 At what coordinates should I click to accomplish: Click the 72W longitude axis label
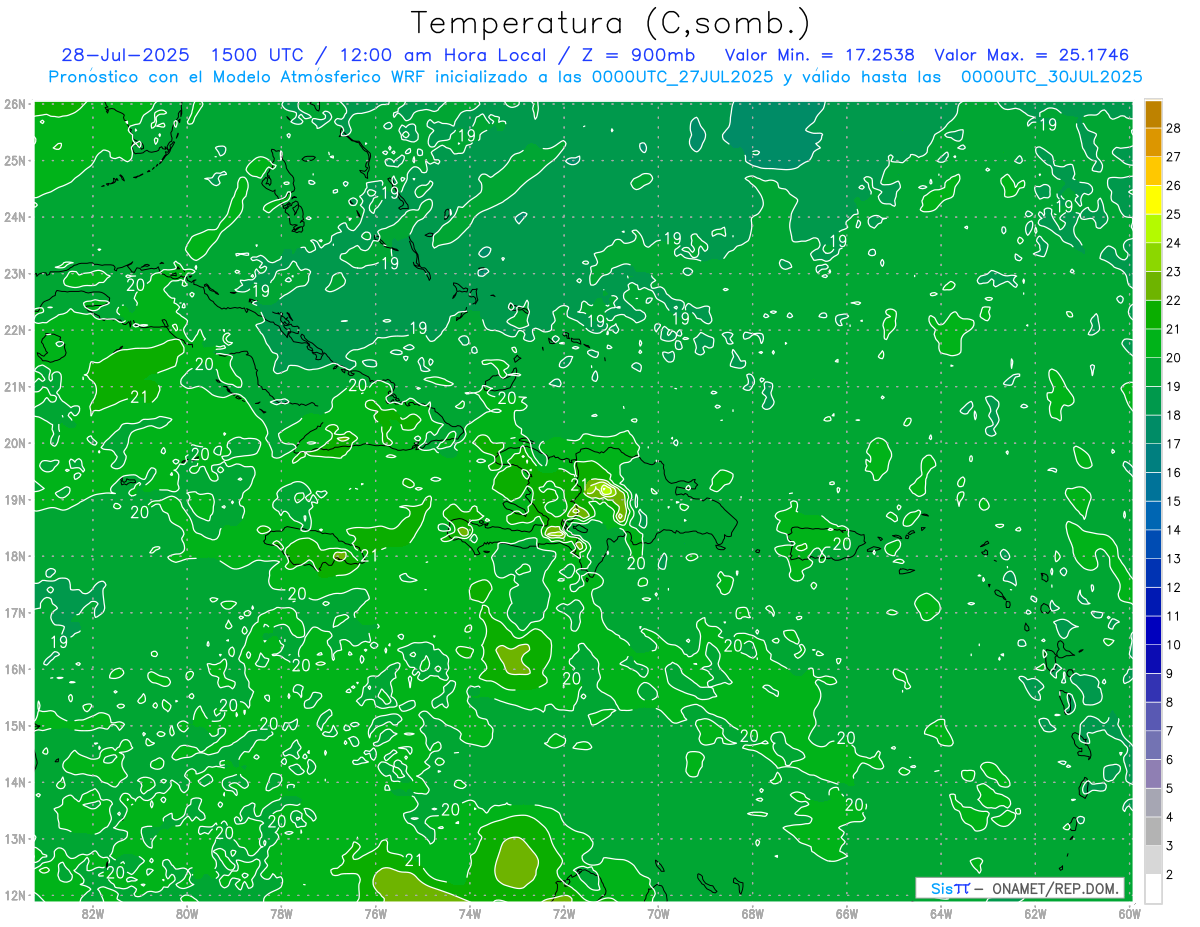click(564, 913)
